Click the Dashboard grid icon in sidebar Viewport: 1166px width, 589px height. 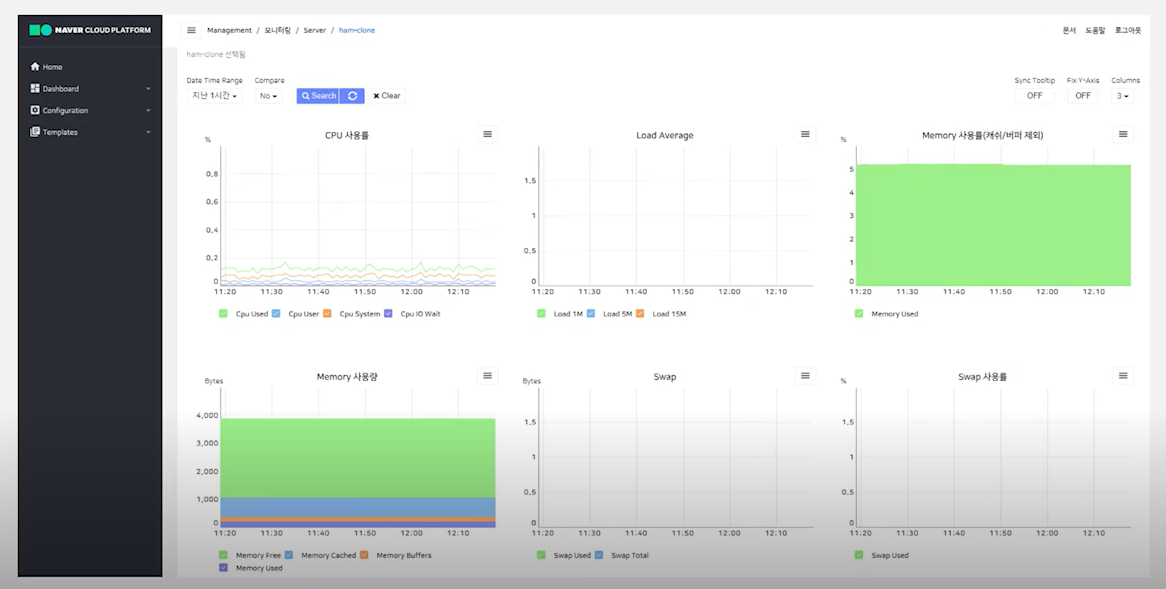[x=34, y=88]
